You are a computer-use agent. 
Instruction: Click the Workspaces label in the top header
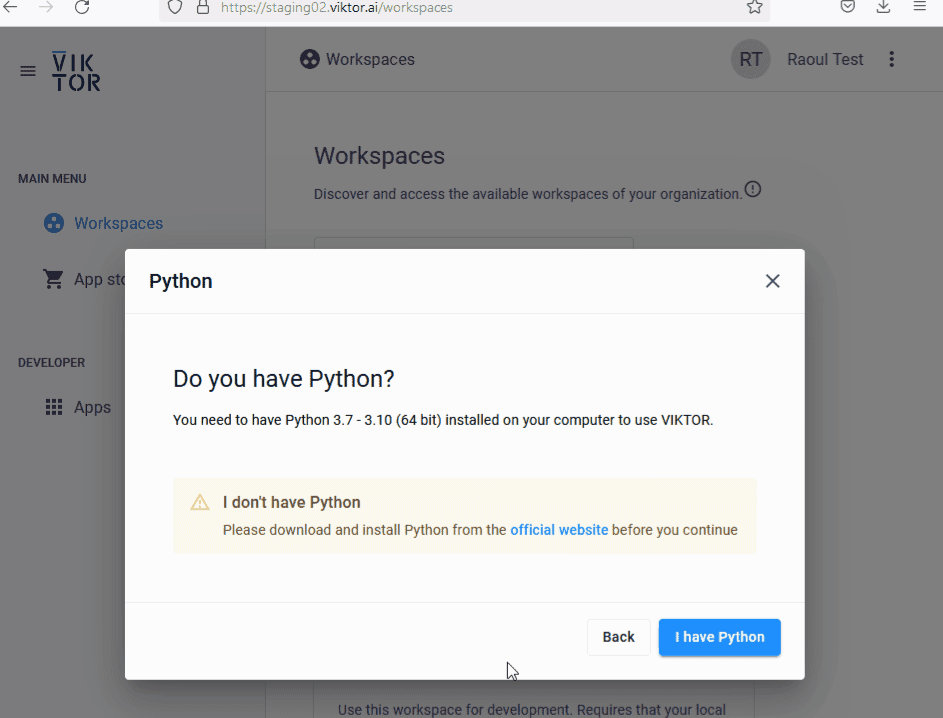(370, 59)
